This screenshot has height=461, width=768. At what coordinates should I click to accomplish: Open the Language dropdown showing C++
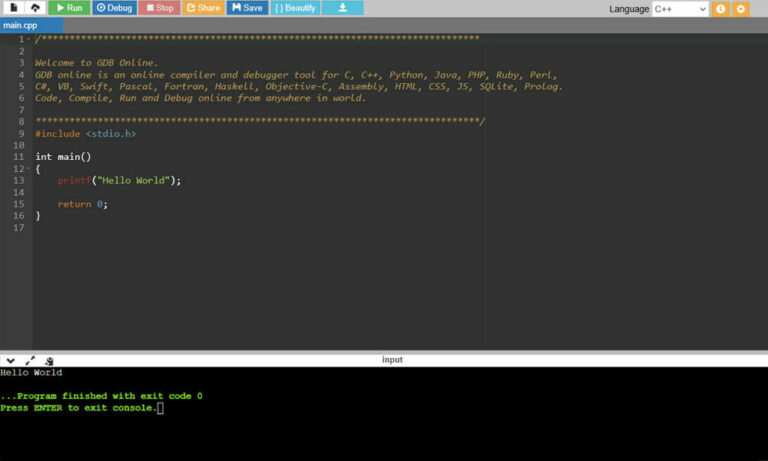coord(680,9)
